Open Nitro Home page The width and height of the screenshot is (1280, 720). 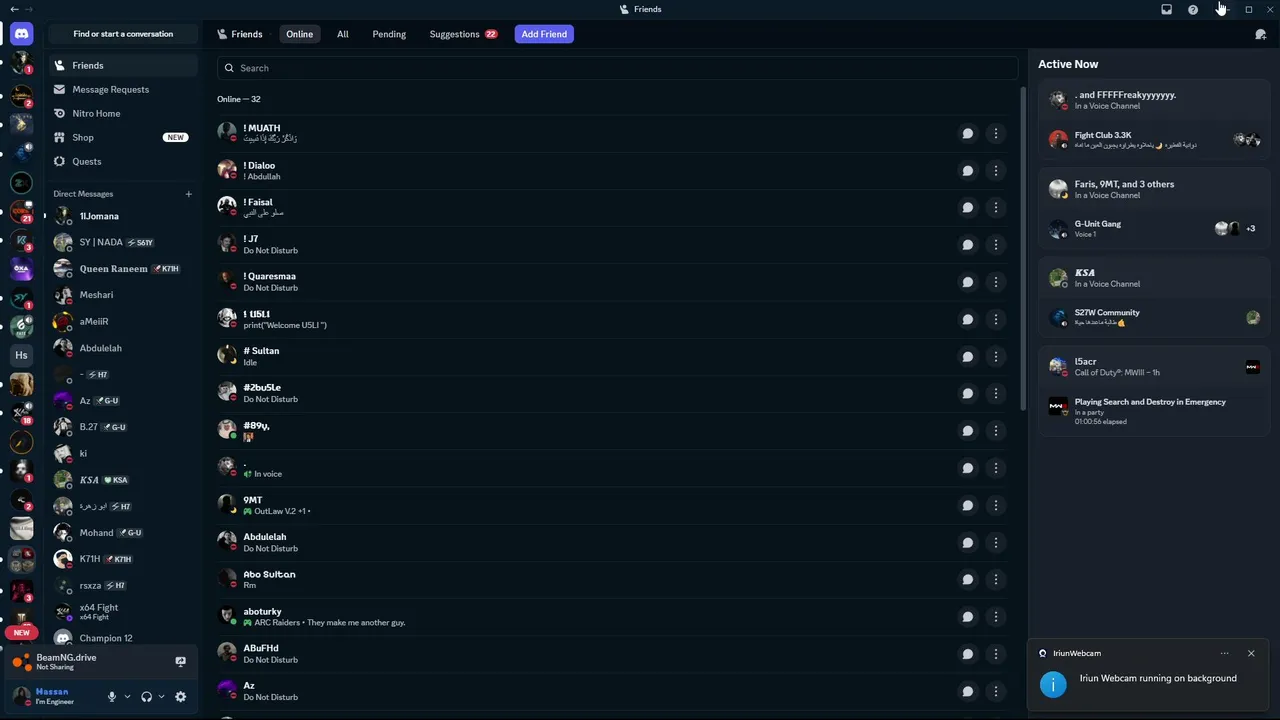pos(123,113)
